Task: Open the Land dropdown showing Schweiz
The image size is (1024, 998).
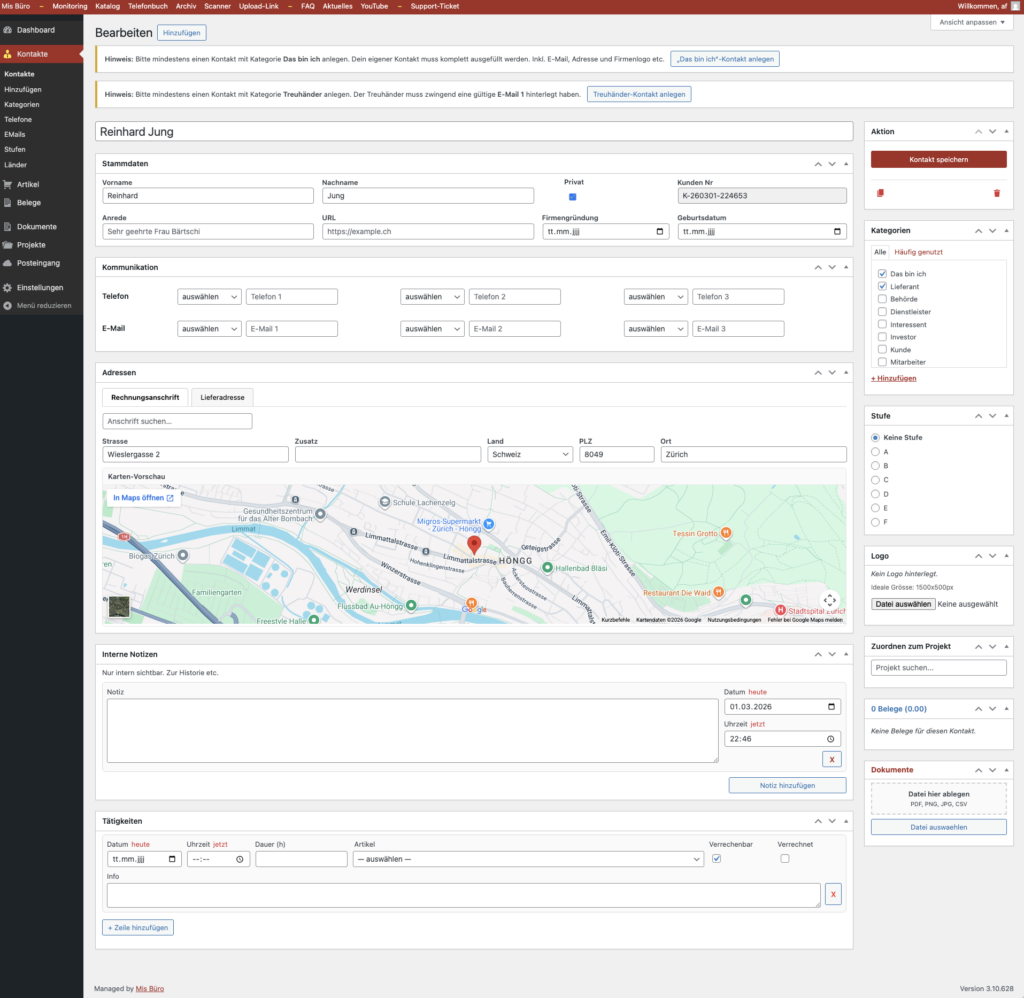Action: tap(529, 455)
